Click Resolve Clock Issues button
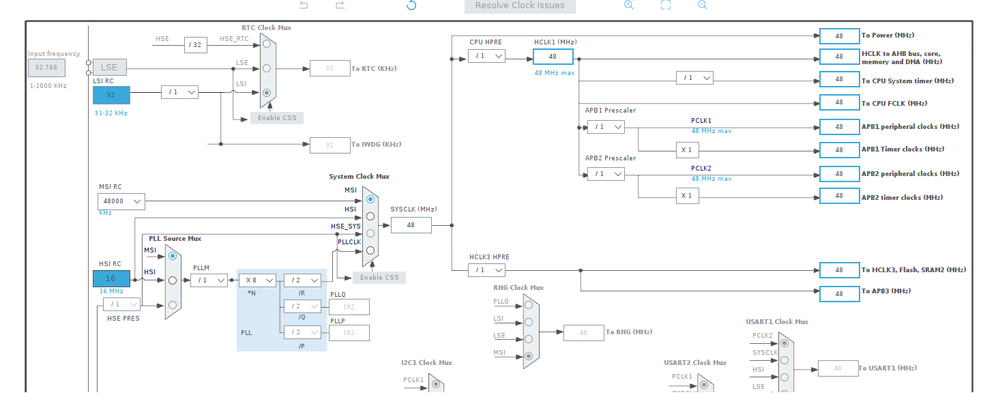 [x=520, y=6]
